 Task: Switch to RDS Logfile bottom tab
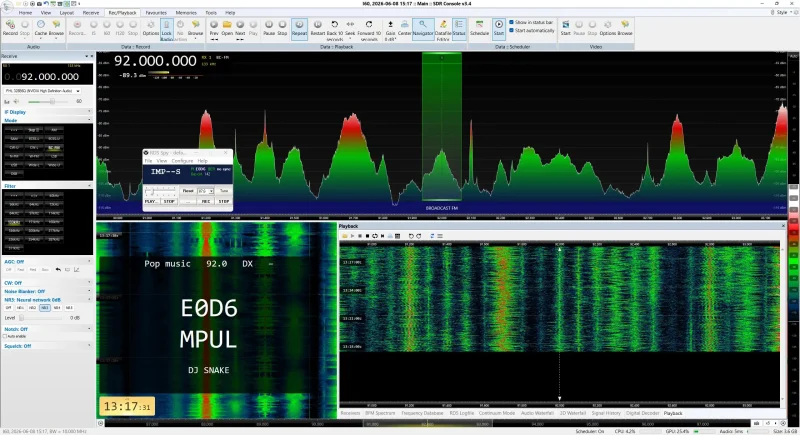pyautogui.click(x=462, y=413)
